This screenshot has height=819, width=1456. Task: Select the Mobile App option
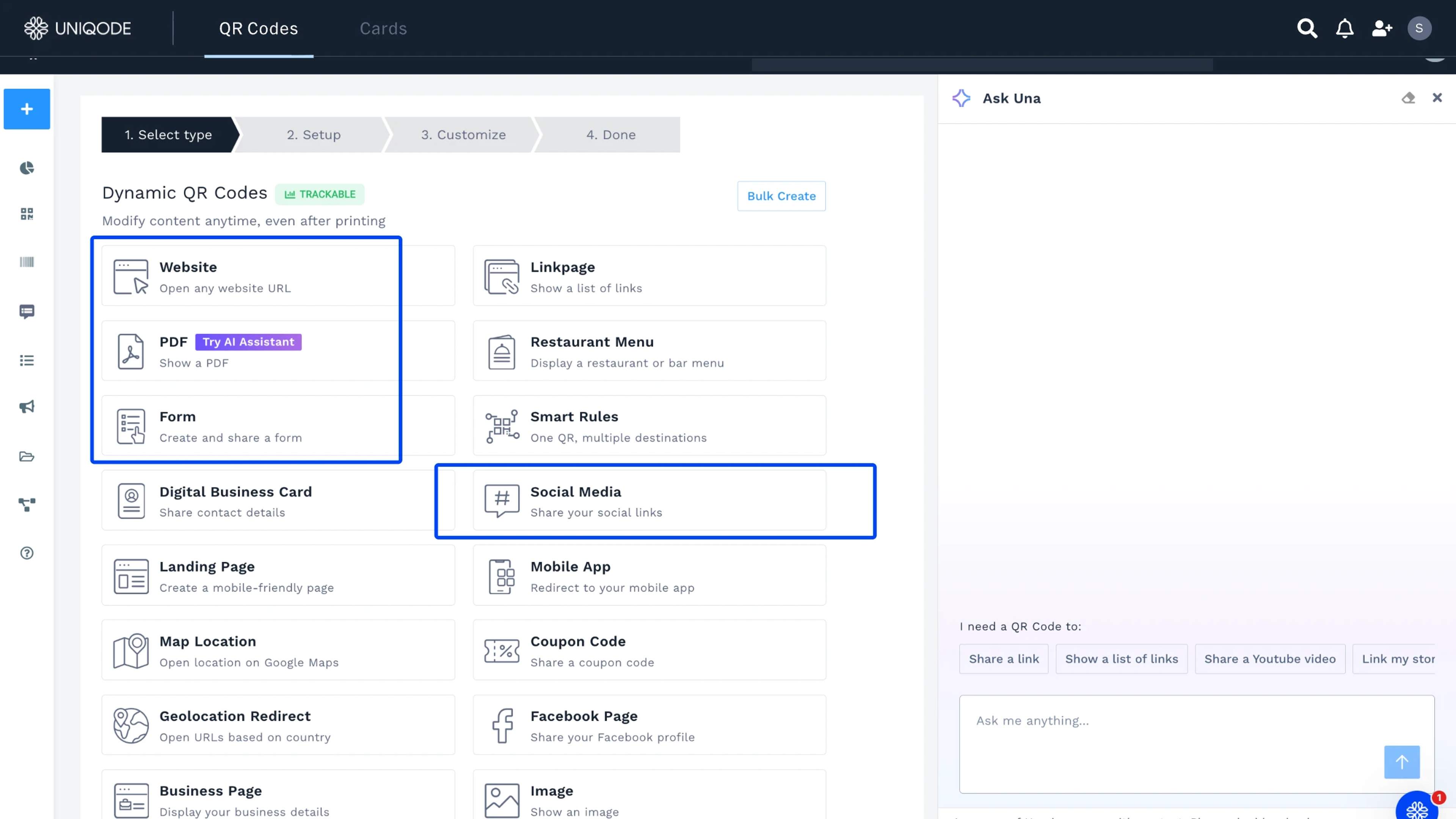pyautogui.click(x=650, y=576)
